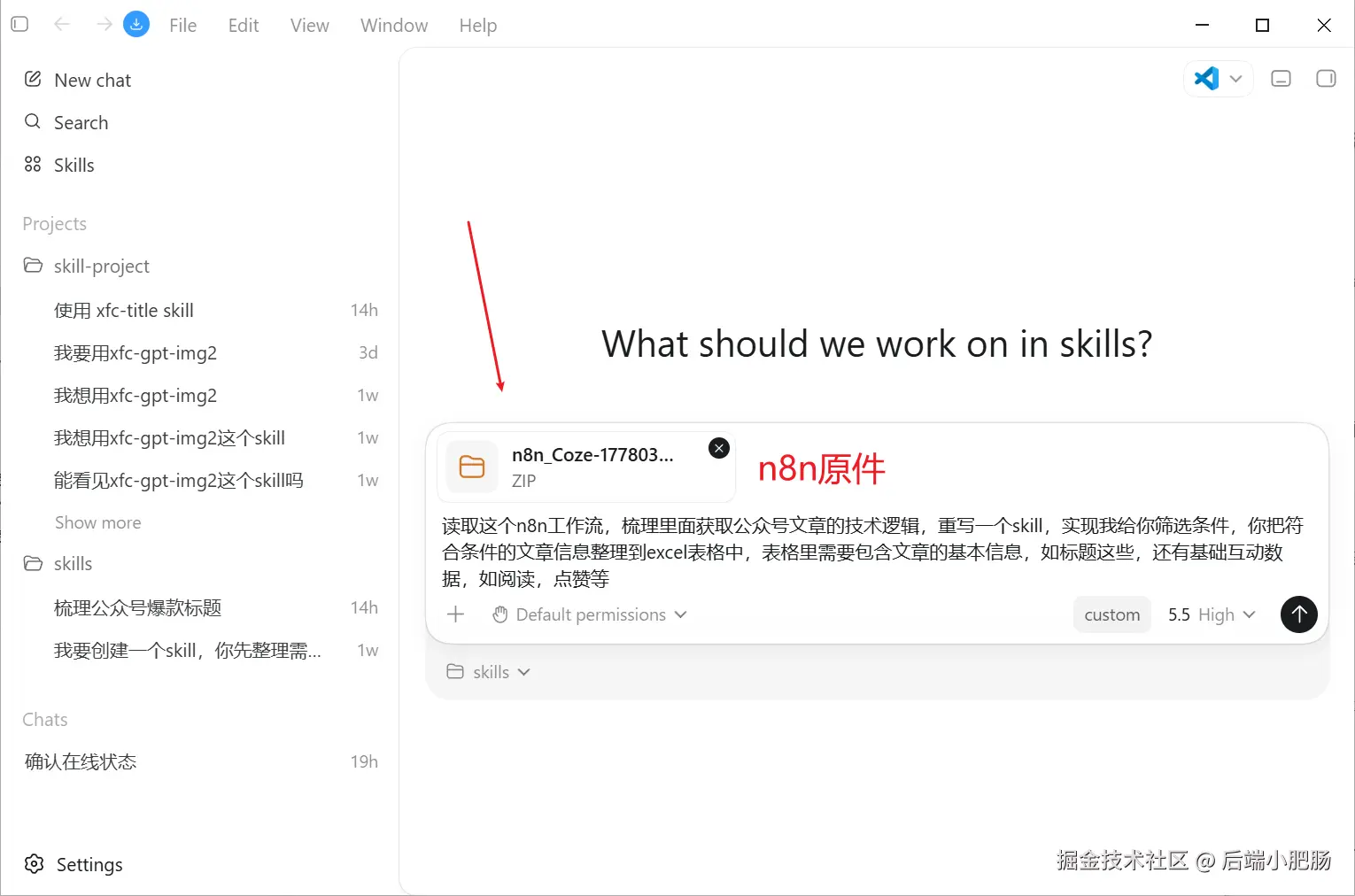Click Show more under skill-project
This screenshot has height=896, width=1355.
coord(97,522)
